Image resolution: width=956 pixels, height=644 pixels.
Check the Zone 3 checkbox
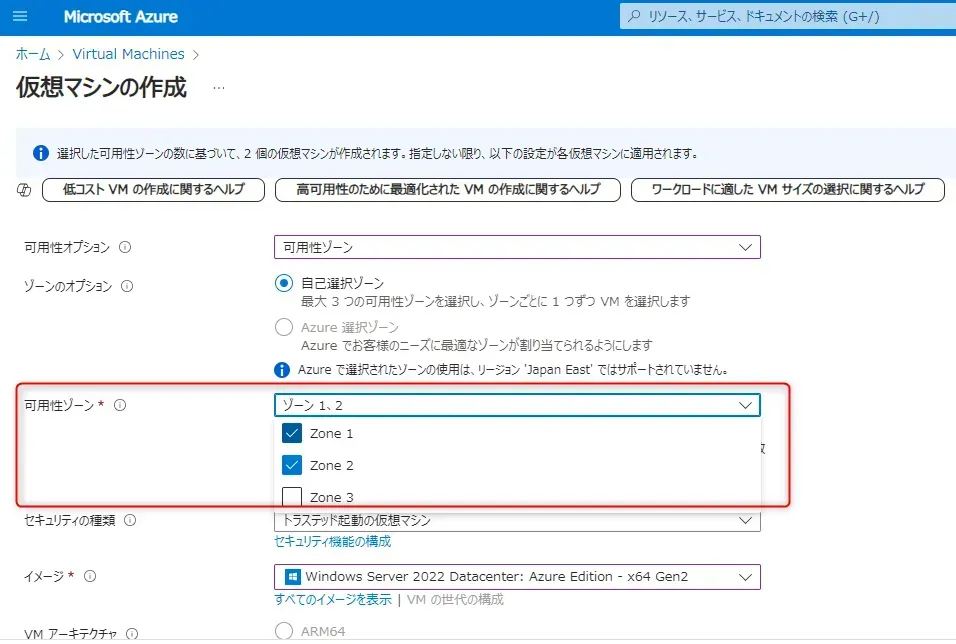tap(292, 496)
